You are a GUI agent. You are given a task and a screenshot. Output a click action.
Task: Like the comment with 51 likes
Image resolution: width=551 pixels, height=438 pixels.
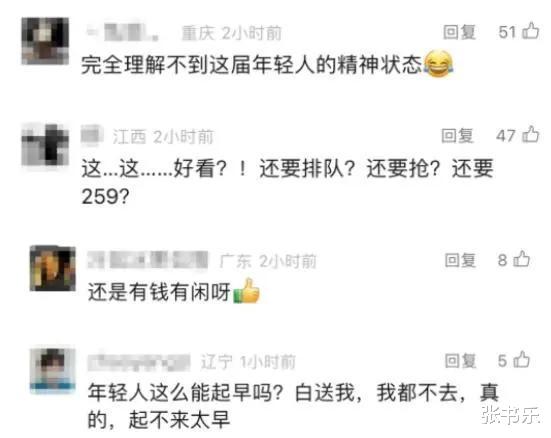point(531,31)
